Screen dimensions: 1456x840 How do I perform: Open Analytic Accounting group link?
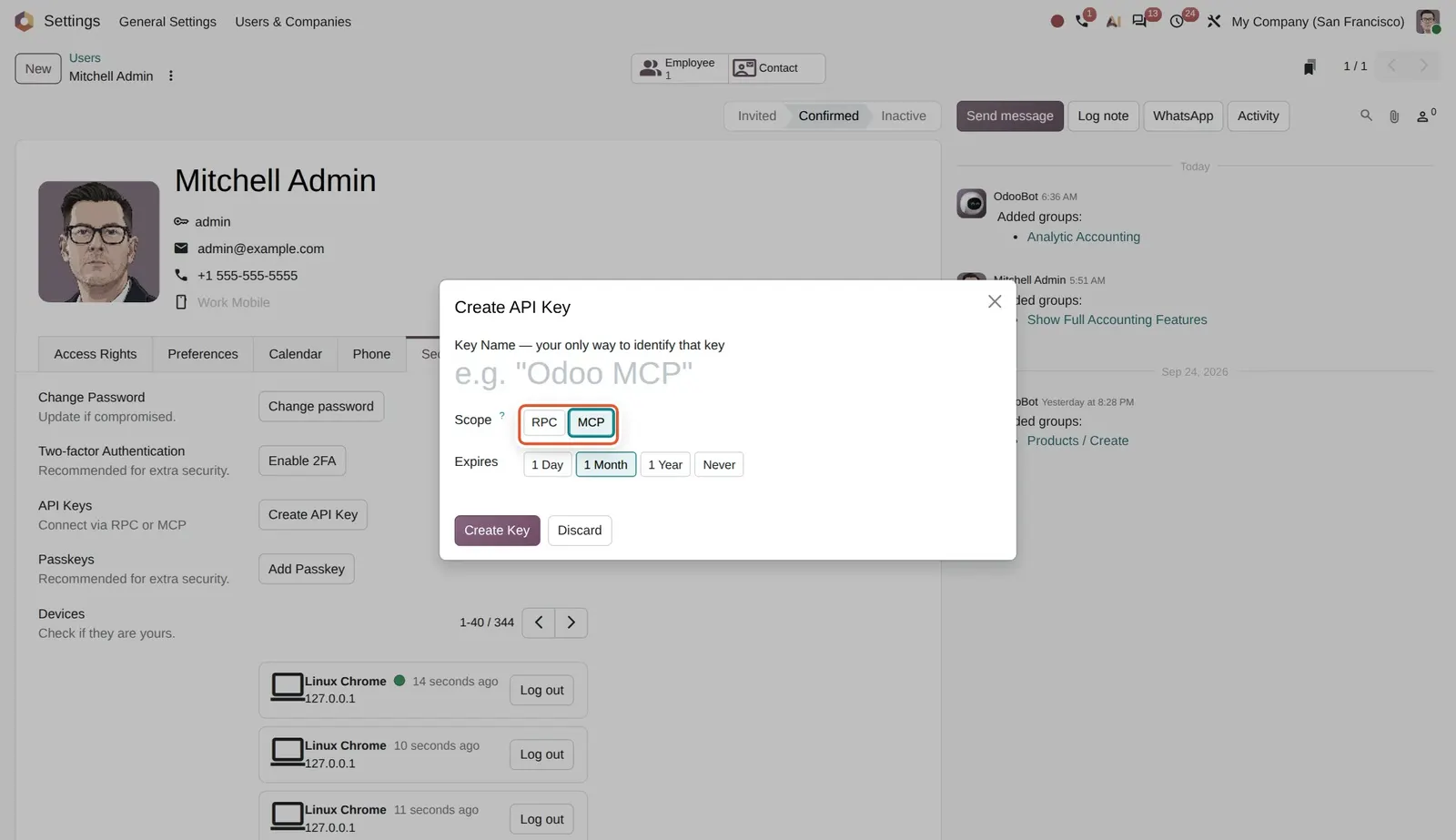1084,238
